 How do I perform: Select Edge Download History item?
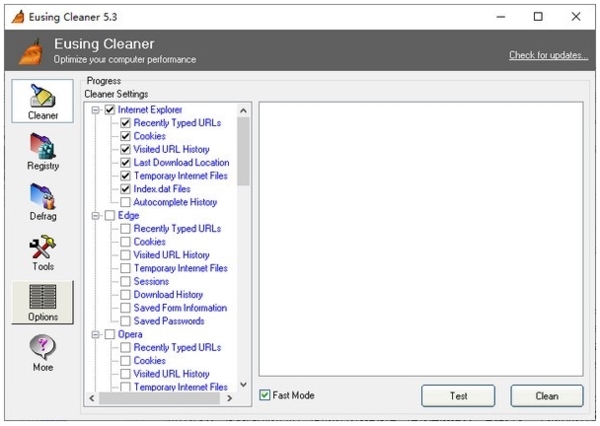(168, 295)
